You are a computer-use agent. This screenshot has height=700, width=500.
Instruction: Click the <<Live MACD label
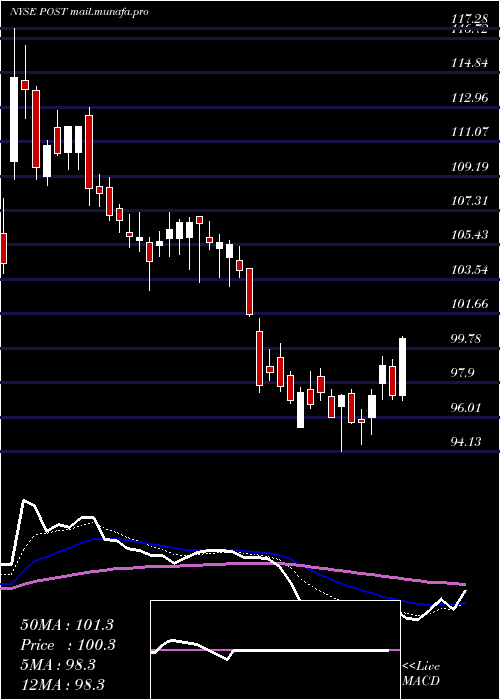pyautogui.click(x=421, y=674)
